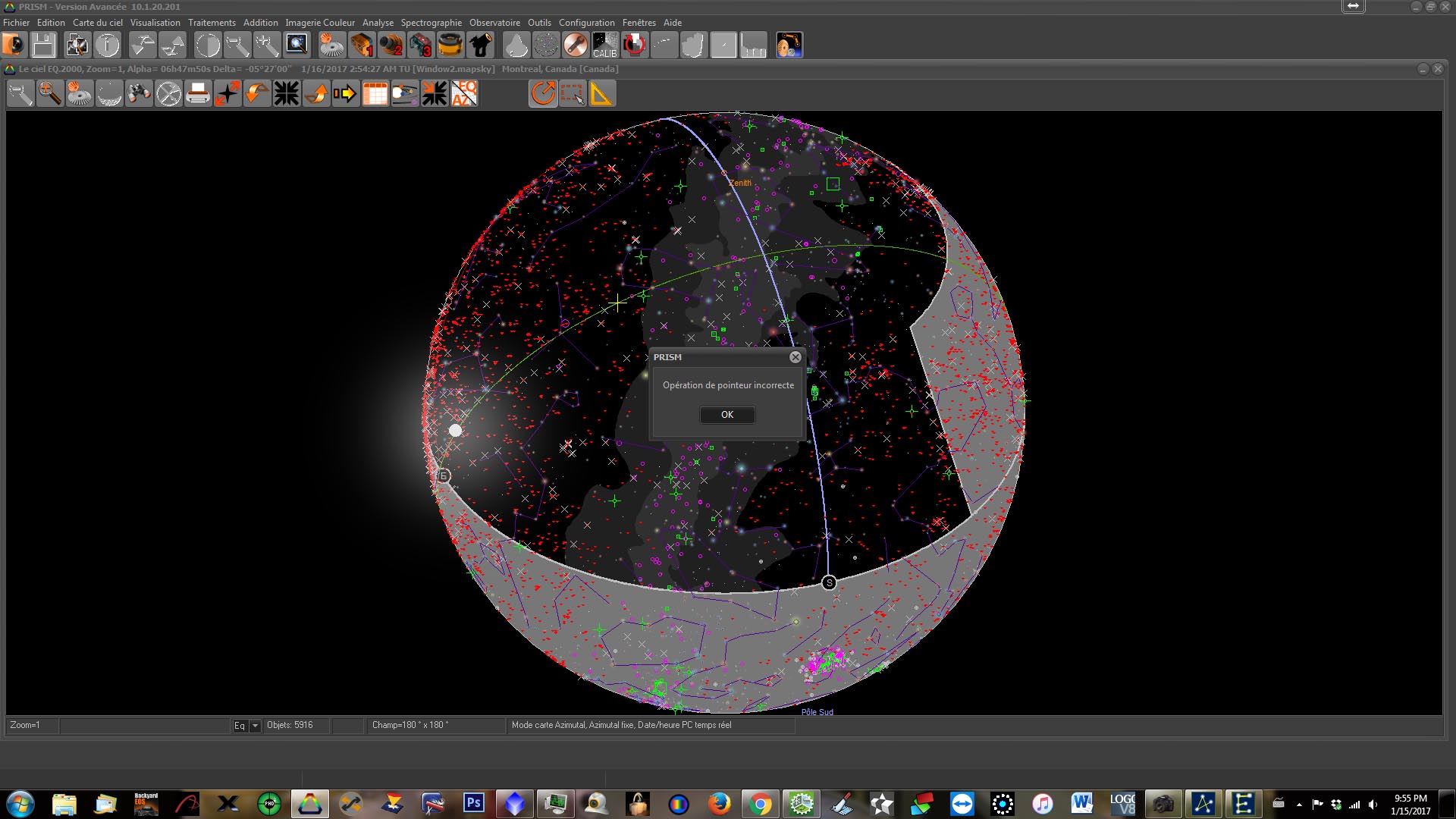
Task: Click the magnifier zoom-in icon with plus
Action: tap(50, 94)
